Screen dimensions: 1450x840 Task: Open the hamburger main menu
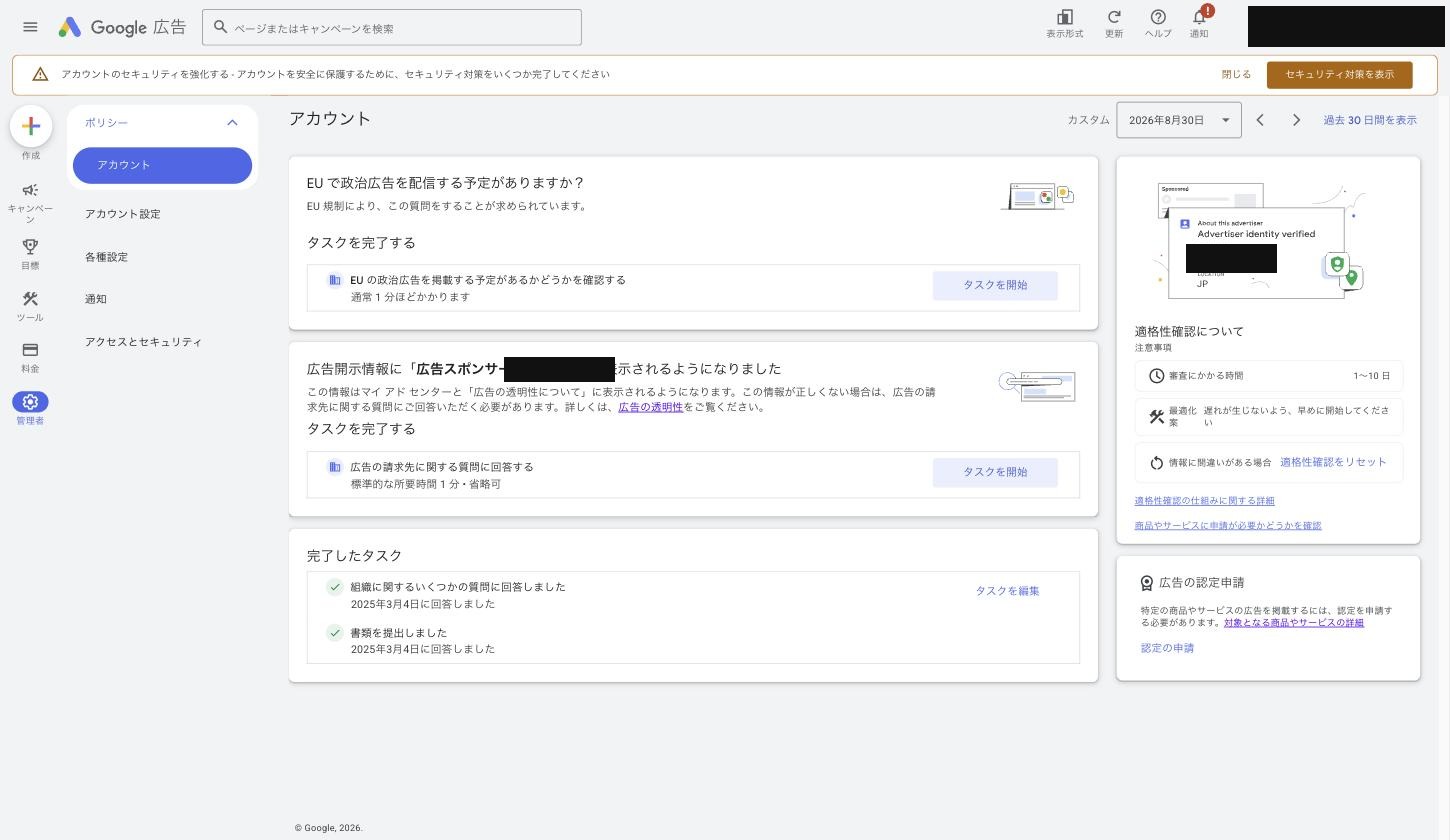(x=30, y=27)
